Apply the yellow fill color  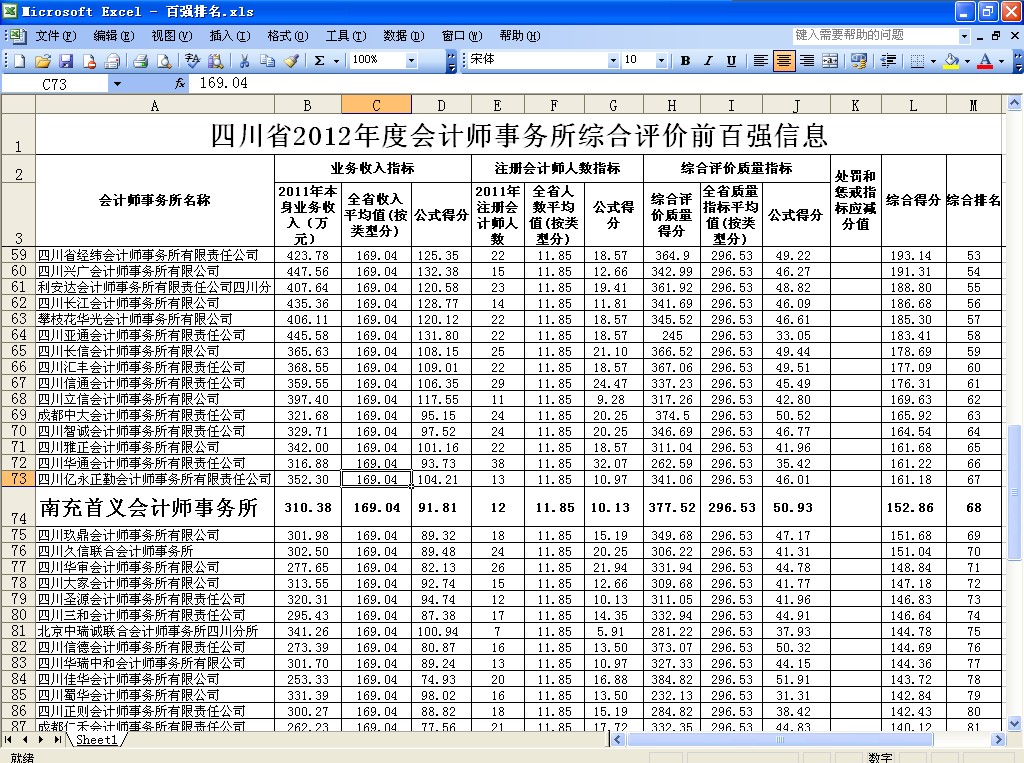tap(950, 61)
